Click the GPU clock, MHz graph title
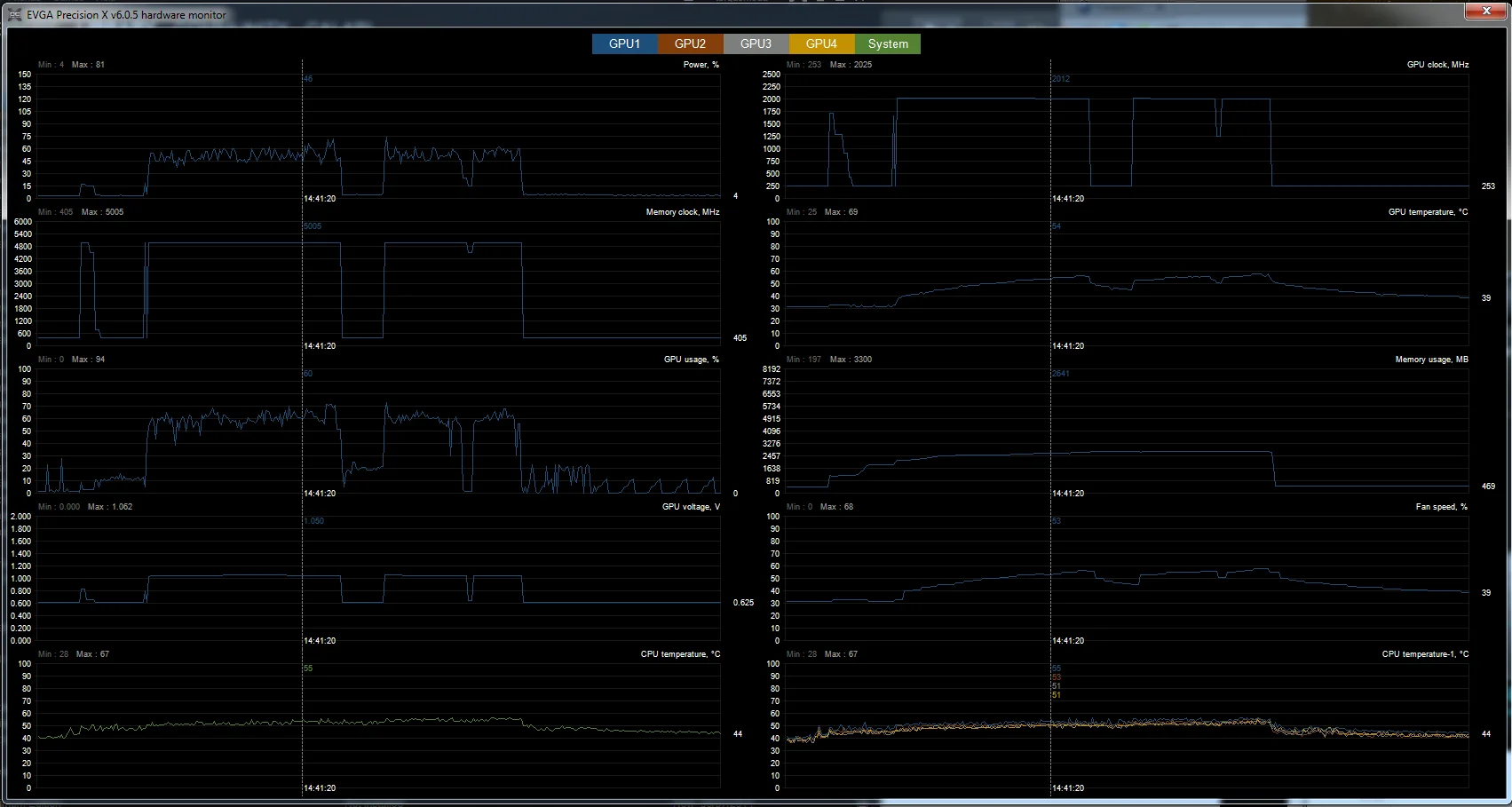 [1438, 65]
